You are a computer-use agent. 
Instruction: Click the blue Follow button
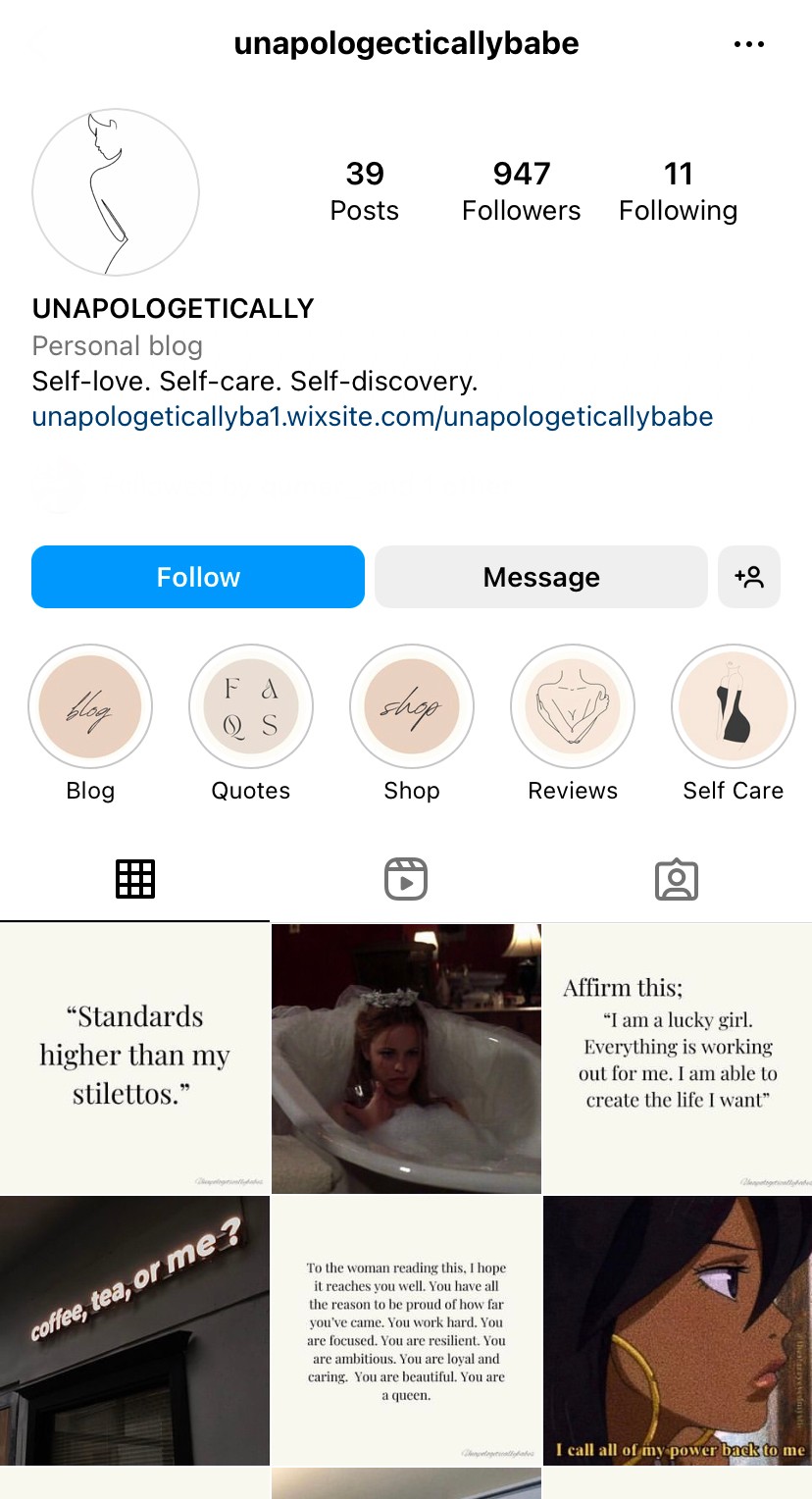[198, 577]
